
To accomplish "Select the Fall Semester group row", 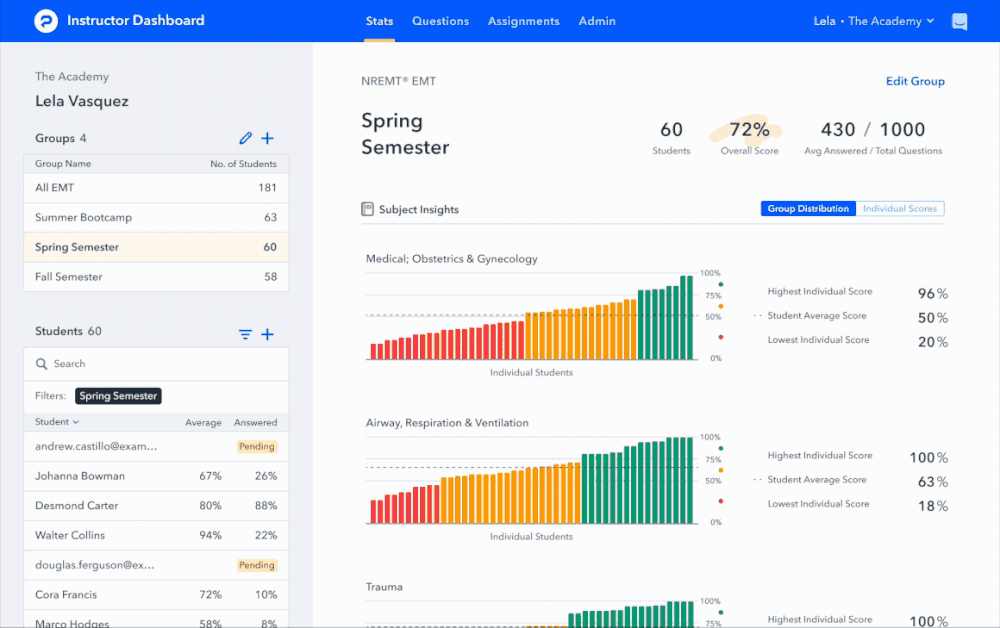I will click(156, 277).
